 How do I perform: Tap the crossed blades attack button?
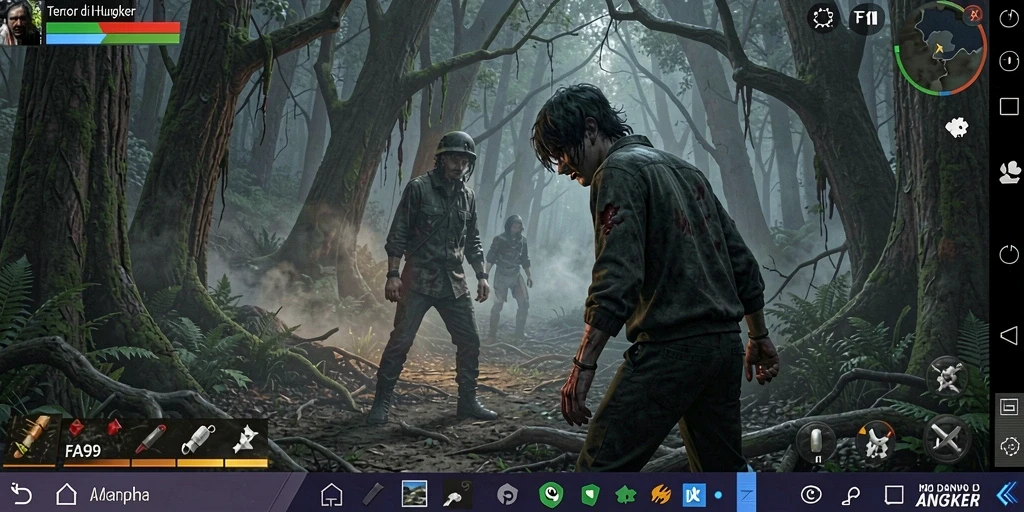coord(947,438)
